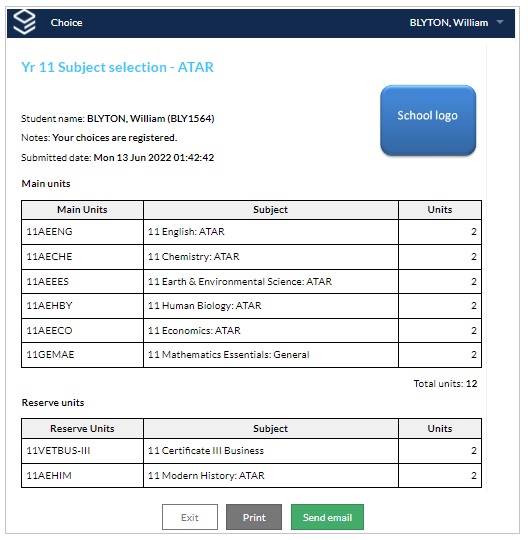The image size is (530, 540).
Task: Click the 11VETBUS-III reserve unit code
Action: (58, 451)
